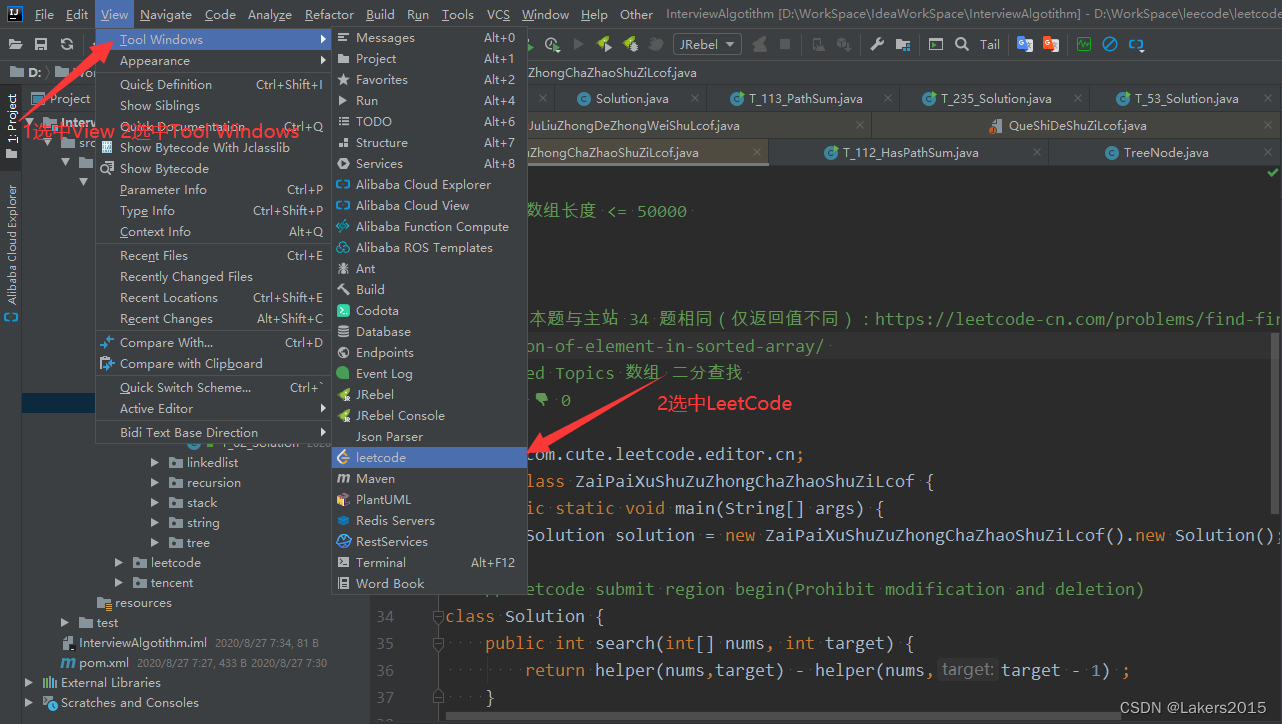Expand the string folder
The height and width of the screenshot is (724, 1282).
click(155, 523)
